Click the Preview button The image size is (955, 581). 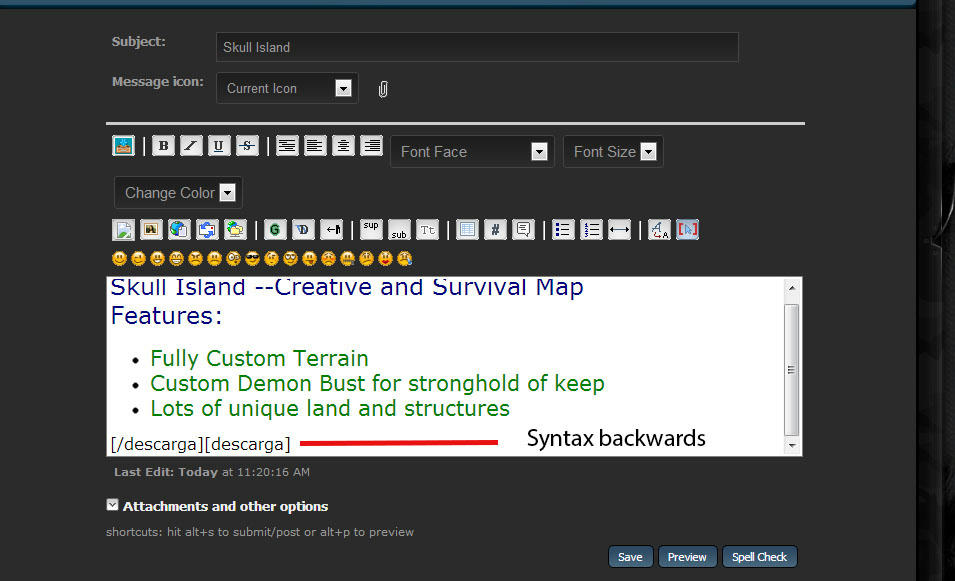(x=687, y=557)
